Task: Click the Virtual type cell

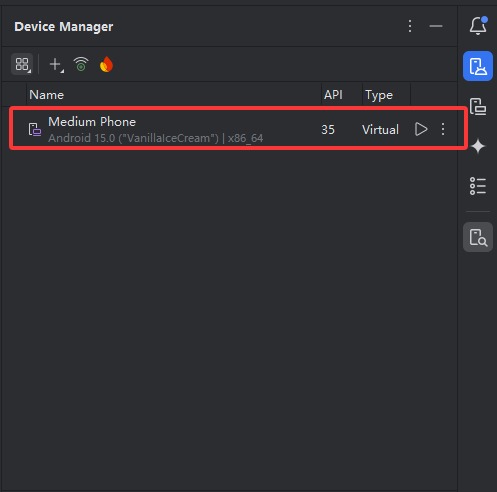Action: point(380,129)
